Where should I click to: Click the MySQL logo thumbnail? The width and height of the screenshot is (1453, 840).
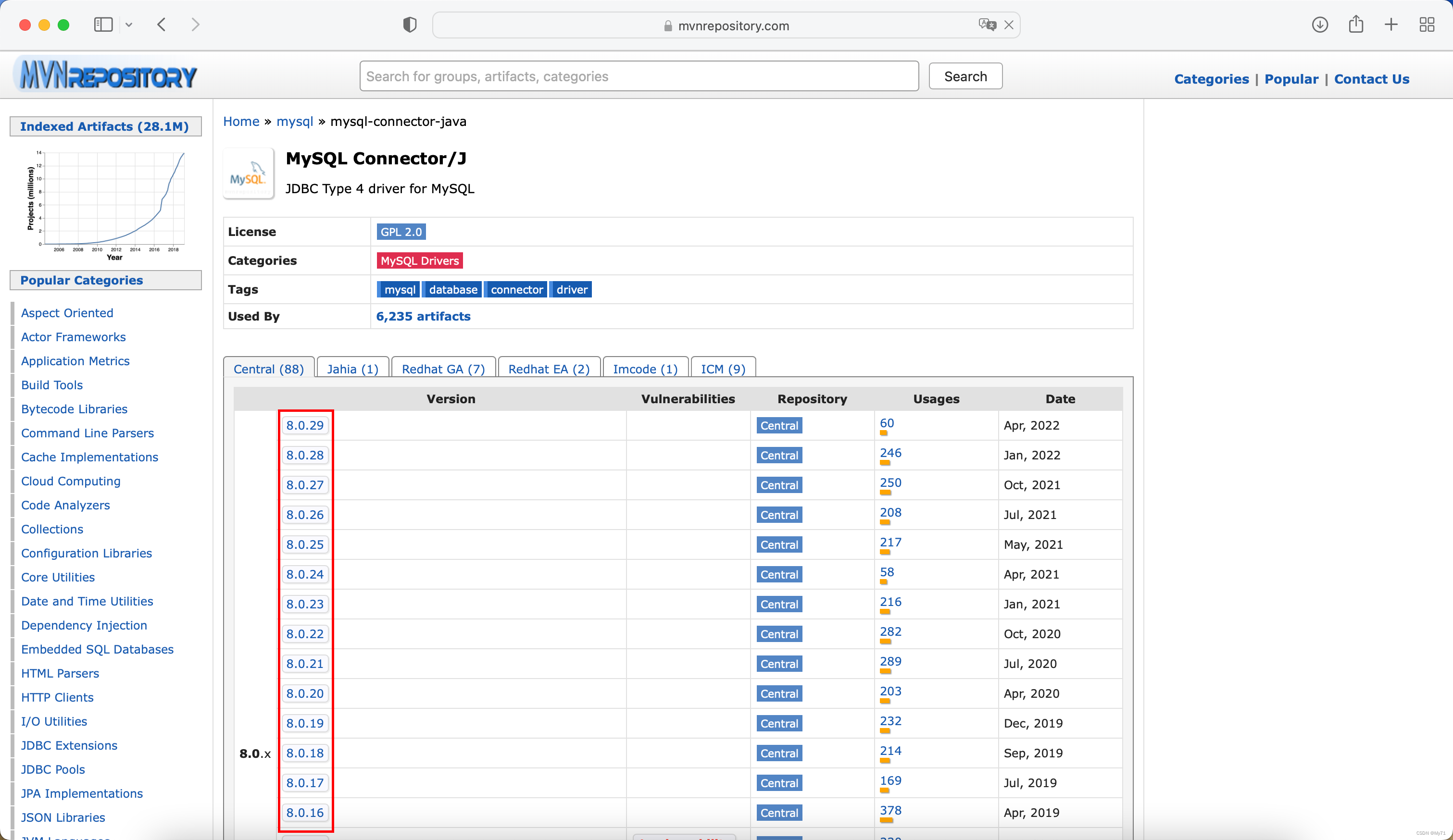249,173
